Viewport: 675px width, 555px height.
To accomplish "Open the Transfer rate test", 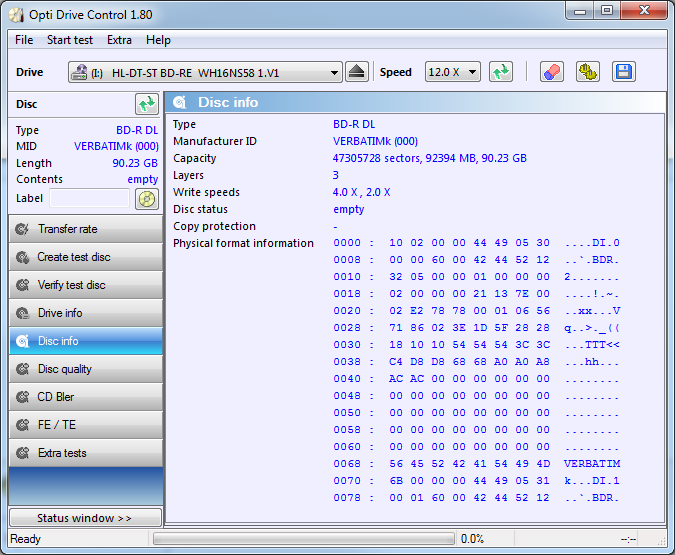I will coord(85,229).
